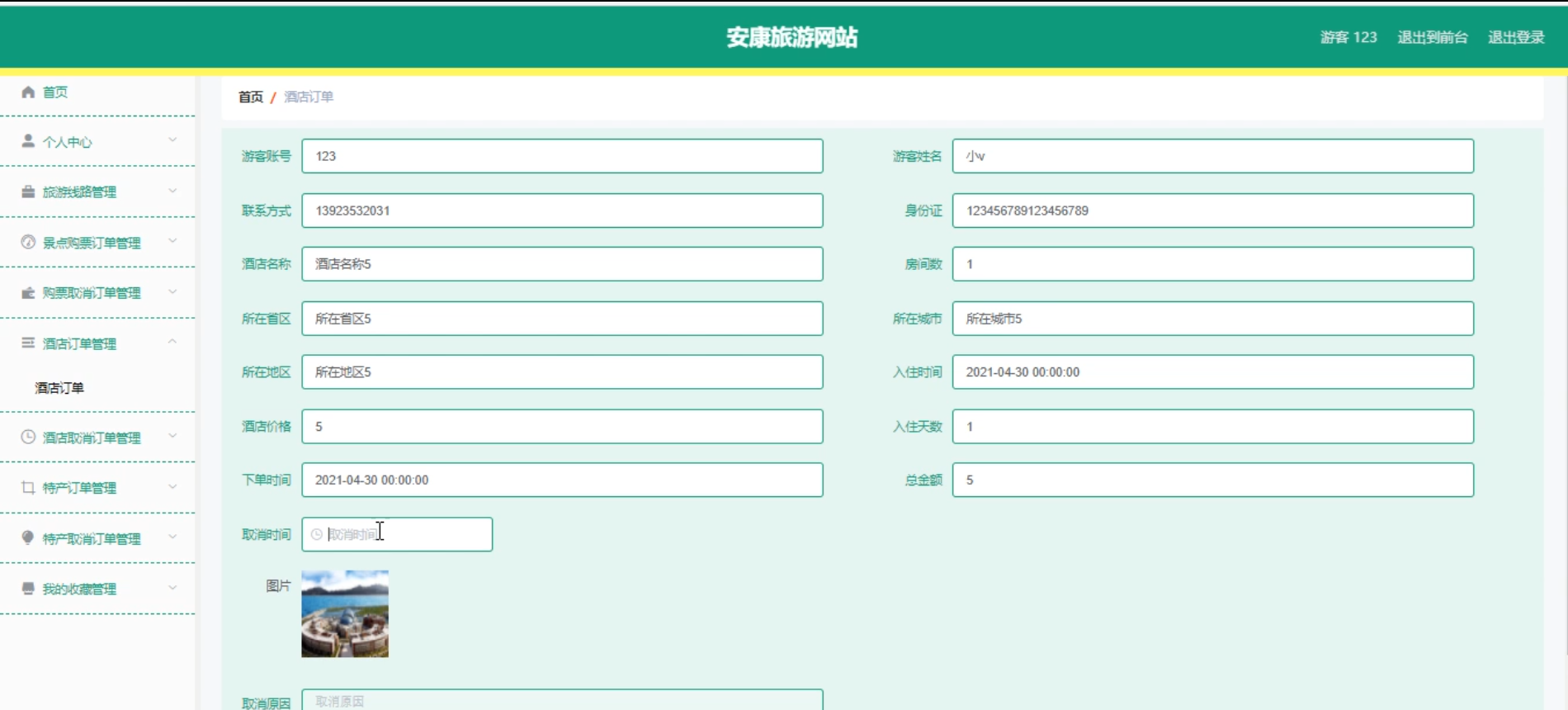
Task: Expand the 酒店取消订单管理 chevron
Action: coord(172,436)
